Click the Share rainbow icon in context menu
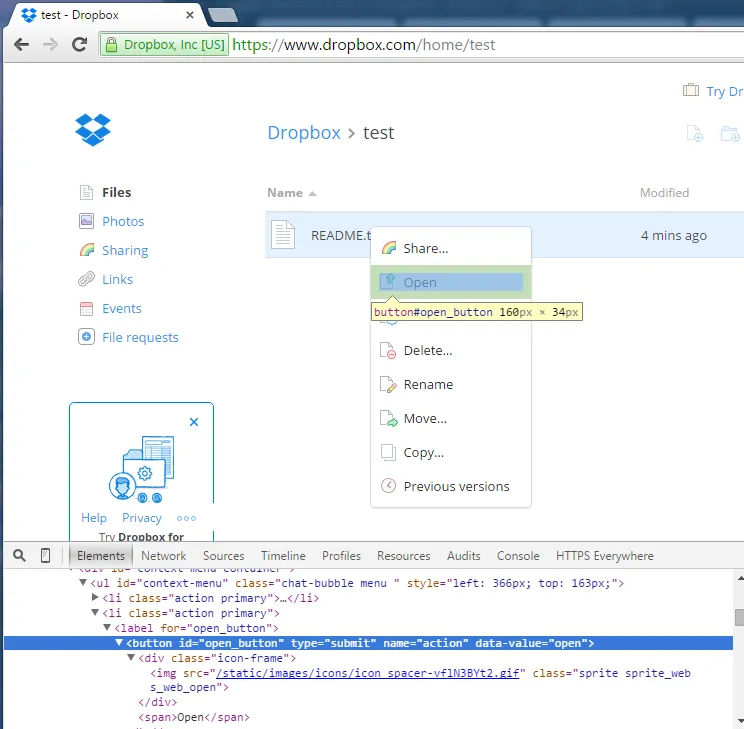Image resolution: width=744 pixels, height=729 pixels. [x=389, y=248]
